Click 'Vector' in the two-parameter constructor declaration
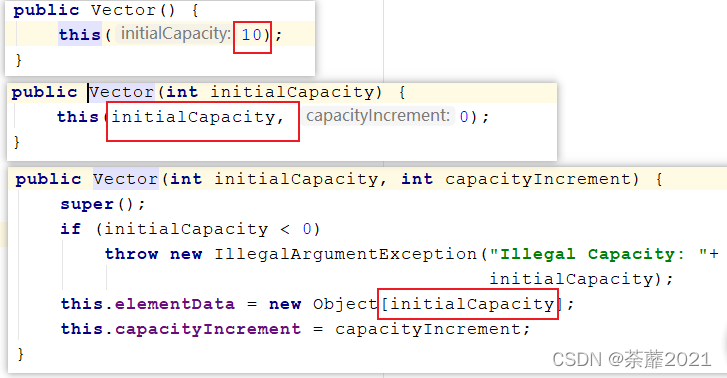 pyautogui.click(x=126, y=179)
